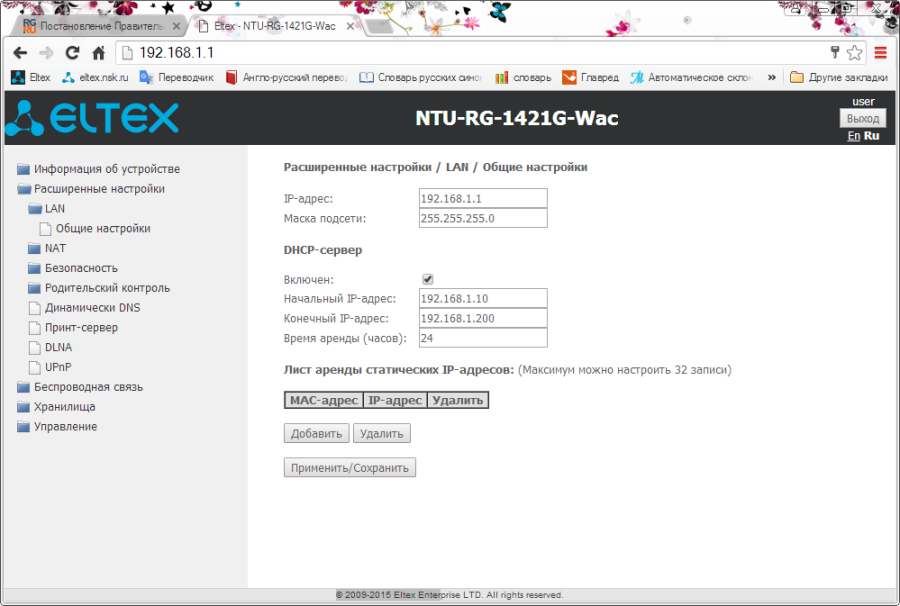This screenshot has height=606, width=900.
Task: Expand Родительский контроль folder
Action: (x=99, y=288)
